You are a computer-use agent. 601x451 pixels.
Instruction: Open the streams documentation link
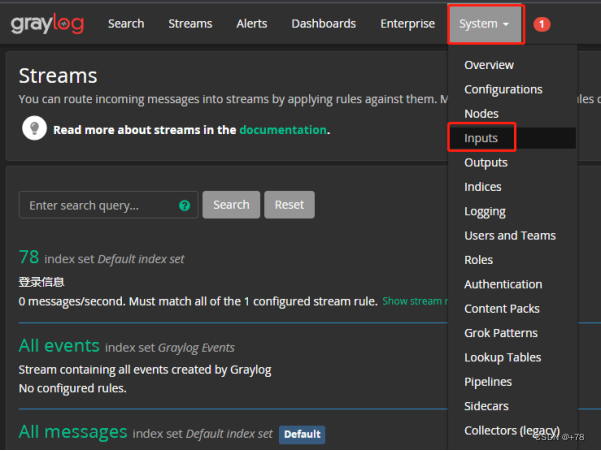(x=283, y=130)
